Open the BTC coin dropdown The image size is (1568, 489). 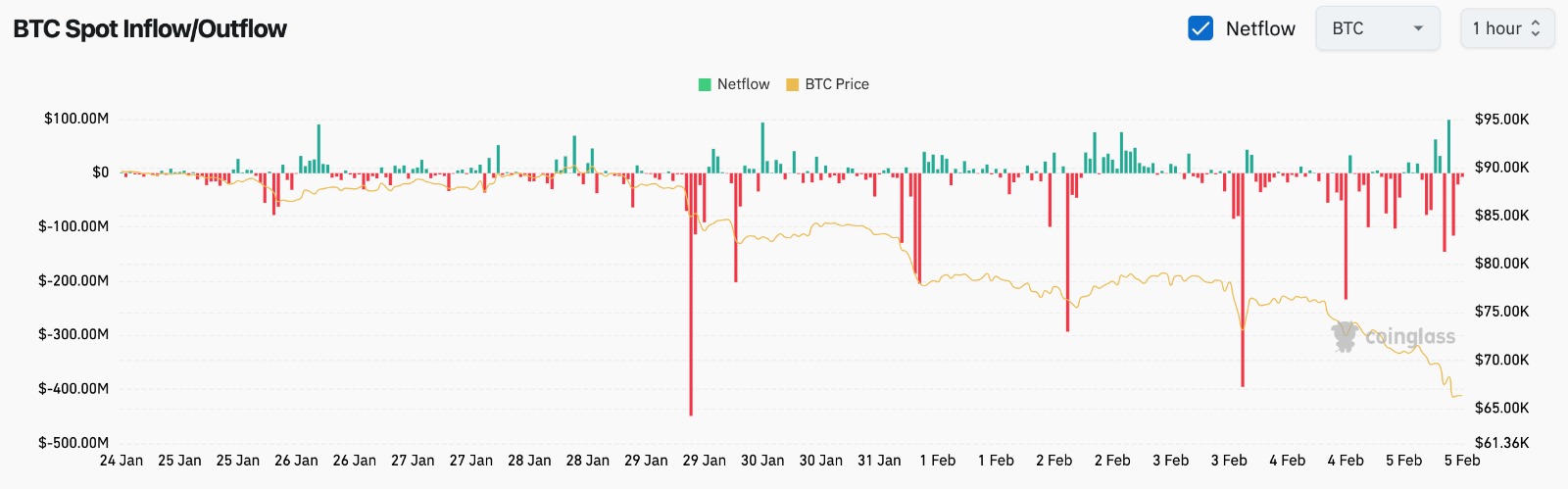click(x=1377, y=28)
